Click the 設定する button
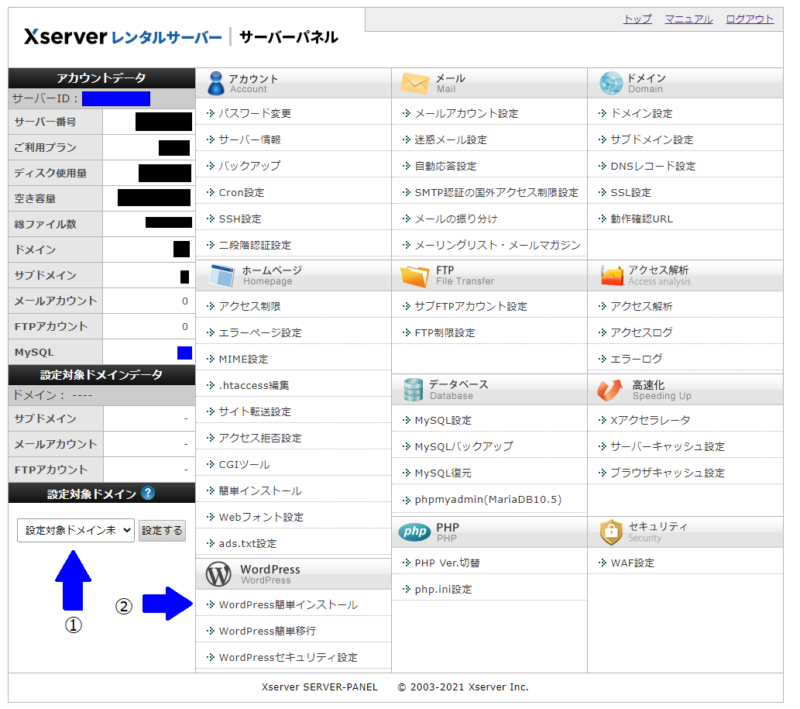Screen dimensions: 800x709 [162, 530]
